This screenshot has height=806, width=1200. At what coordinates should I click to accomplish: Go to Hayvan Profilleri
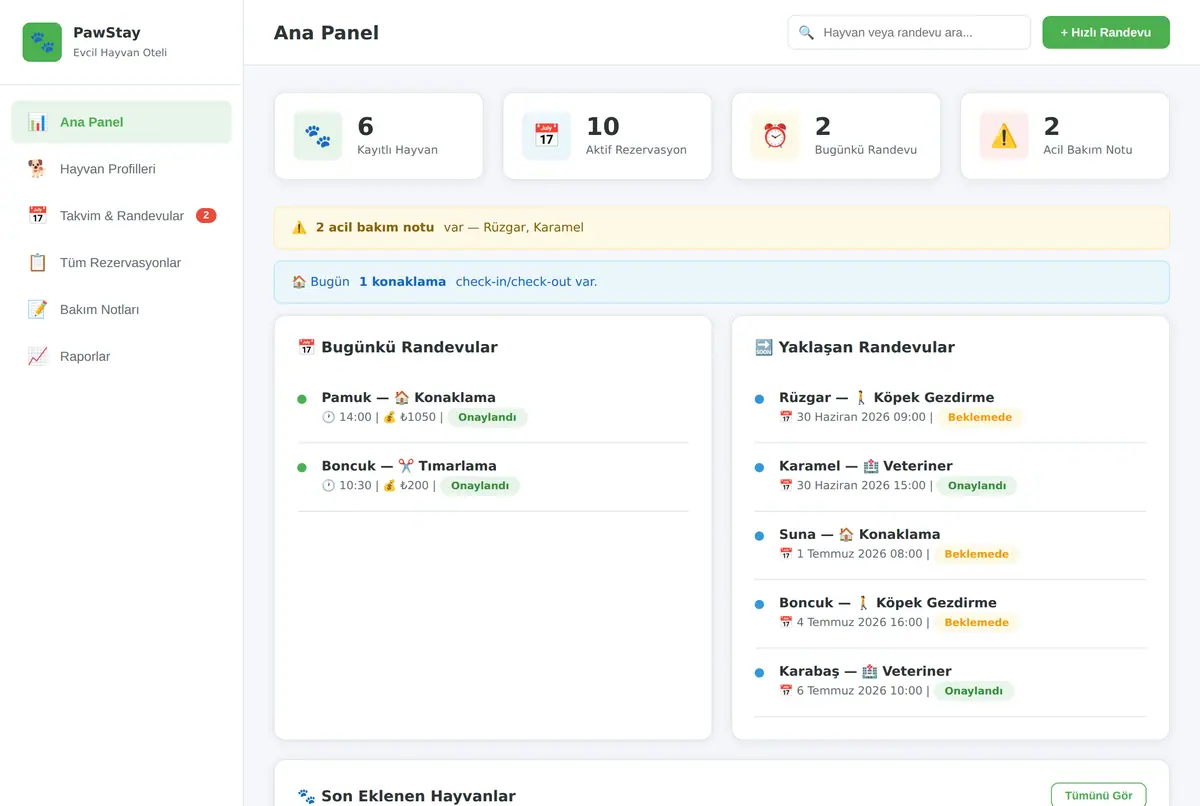pyautogui.click(x=121, y=169)
